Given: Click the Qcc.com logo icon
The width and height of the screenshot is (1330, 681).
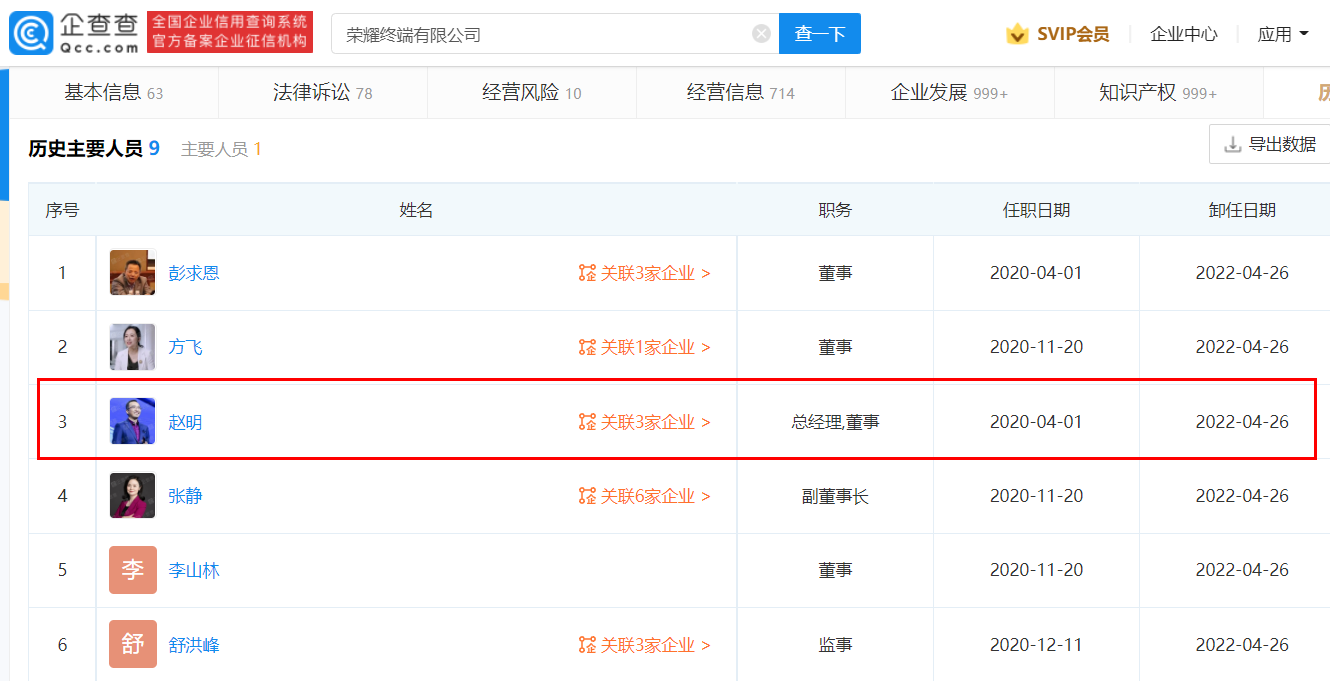Looking at the screenshot, I should click(x=31, y=33).
